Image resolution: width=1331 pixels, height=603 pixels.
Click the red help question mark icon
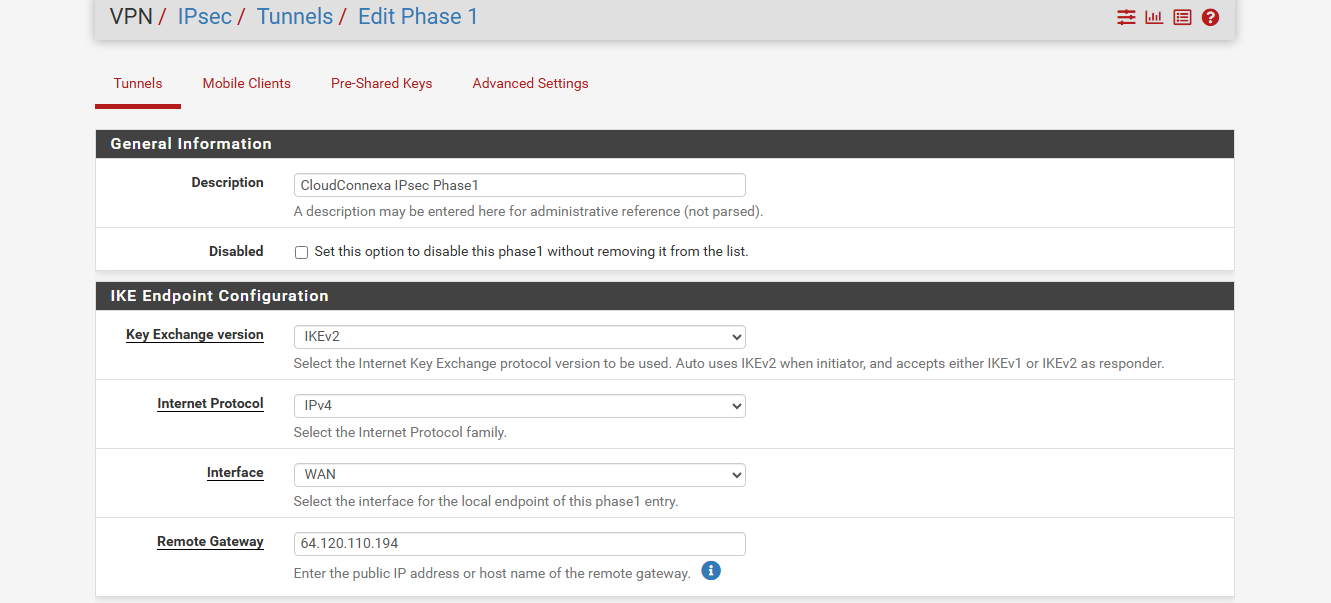(x=1210, y=17)
